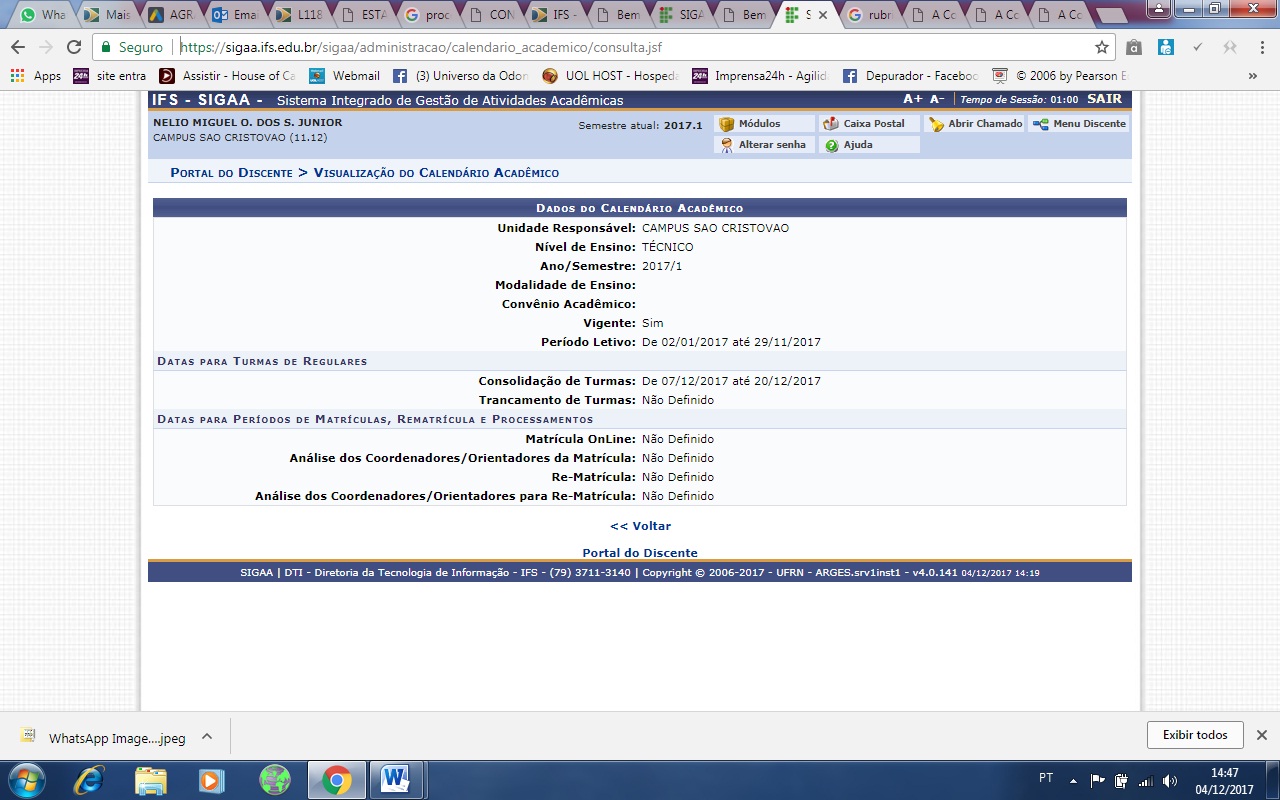Bookmark this page with the star icon

[1101, 47]
